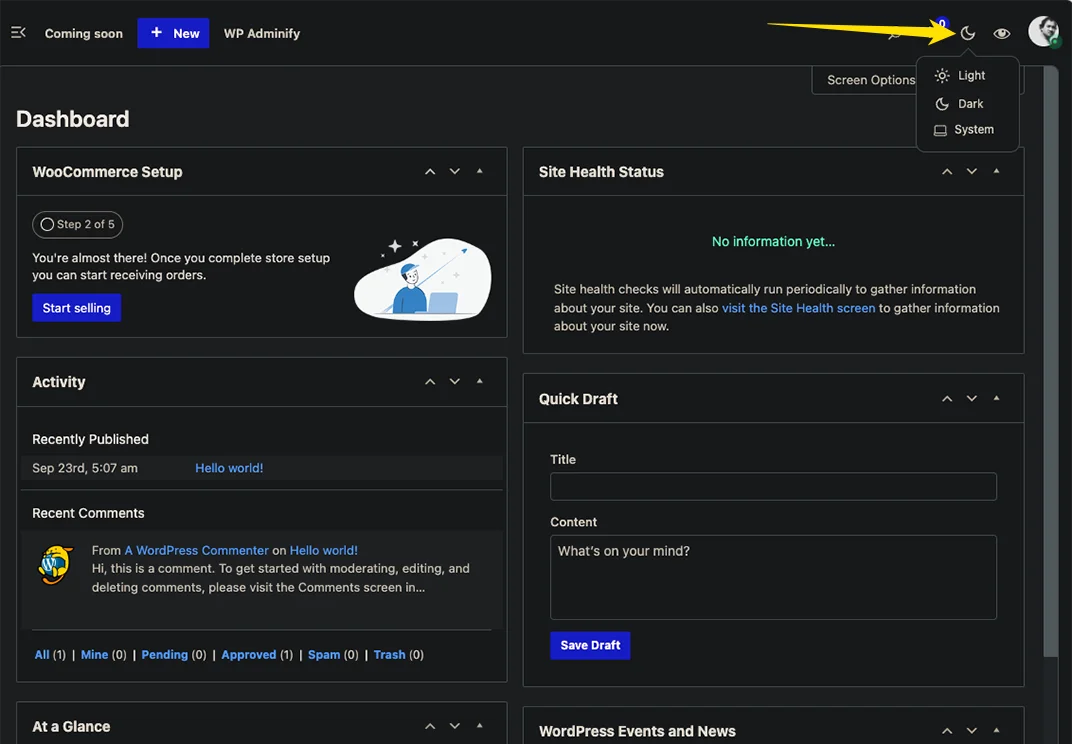The width and height of the screenshot is (1072, 744).
Task: Click the Save Draft button
Action: click(x=590, y=646)
